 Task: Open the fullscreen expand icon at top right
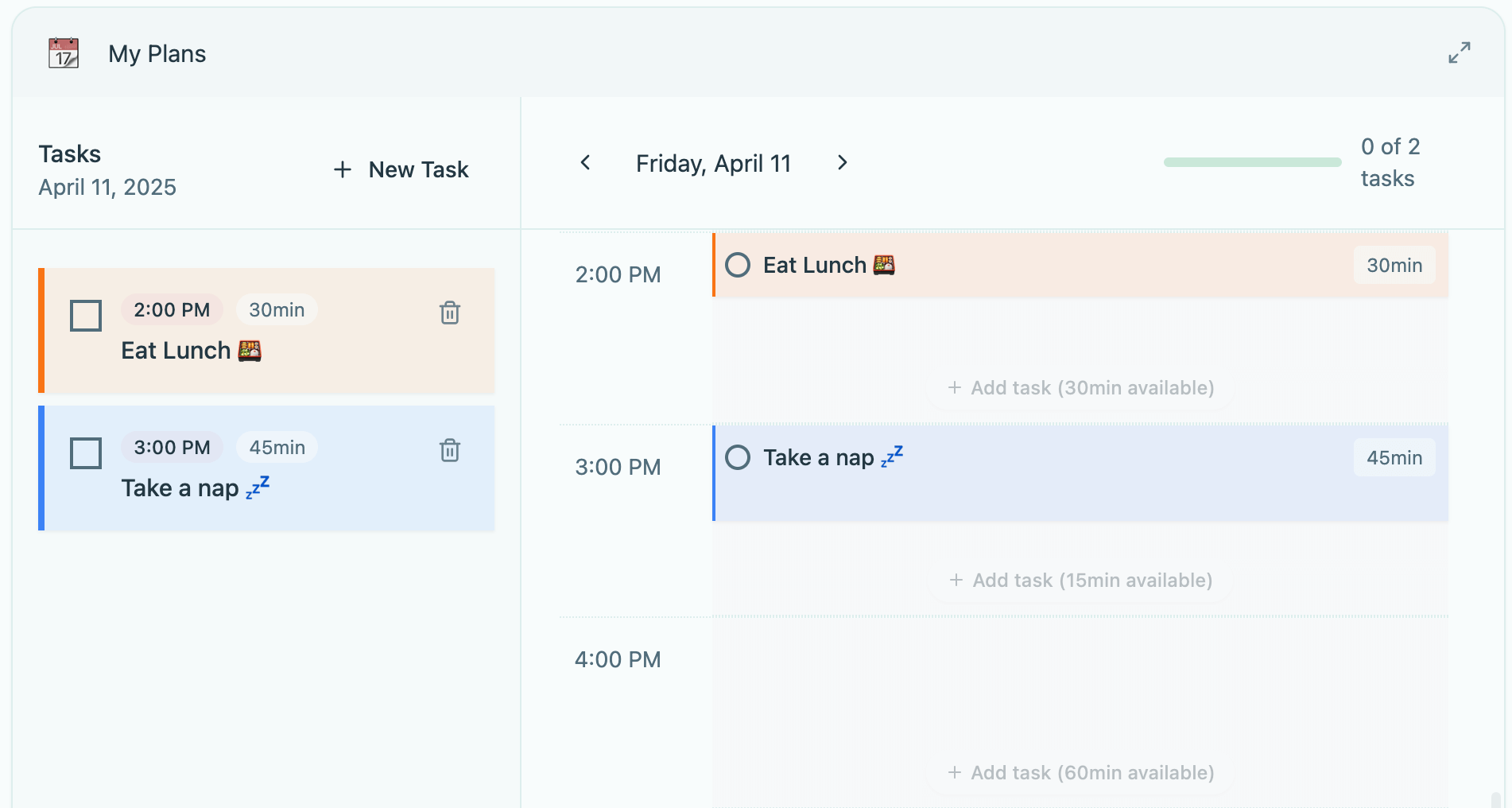[1460, 52]
